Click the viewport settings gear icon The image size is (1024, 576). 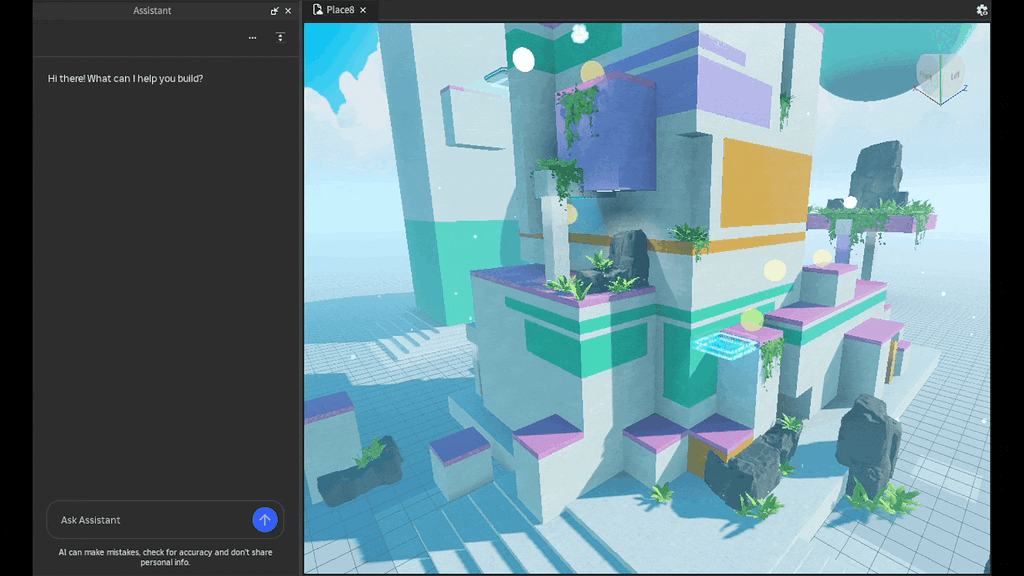point(982,9)
